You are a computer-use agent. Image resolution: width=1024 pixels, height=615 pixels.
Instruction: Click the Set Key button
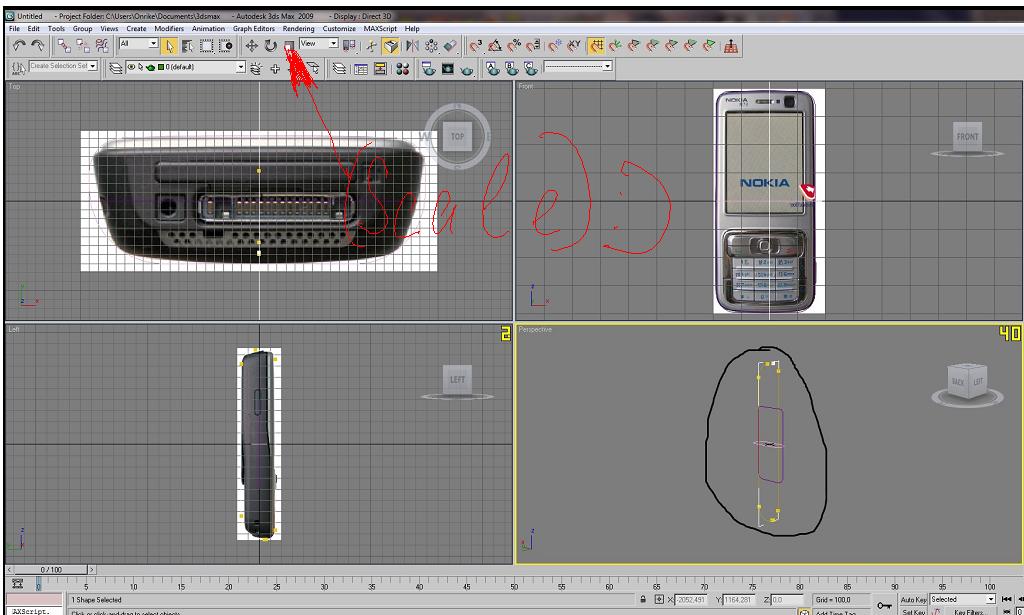click(913, 611)
